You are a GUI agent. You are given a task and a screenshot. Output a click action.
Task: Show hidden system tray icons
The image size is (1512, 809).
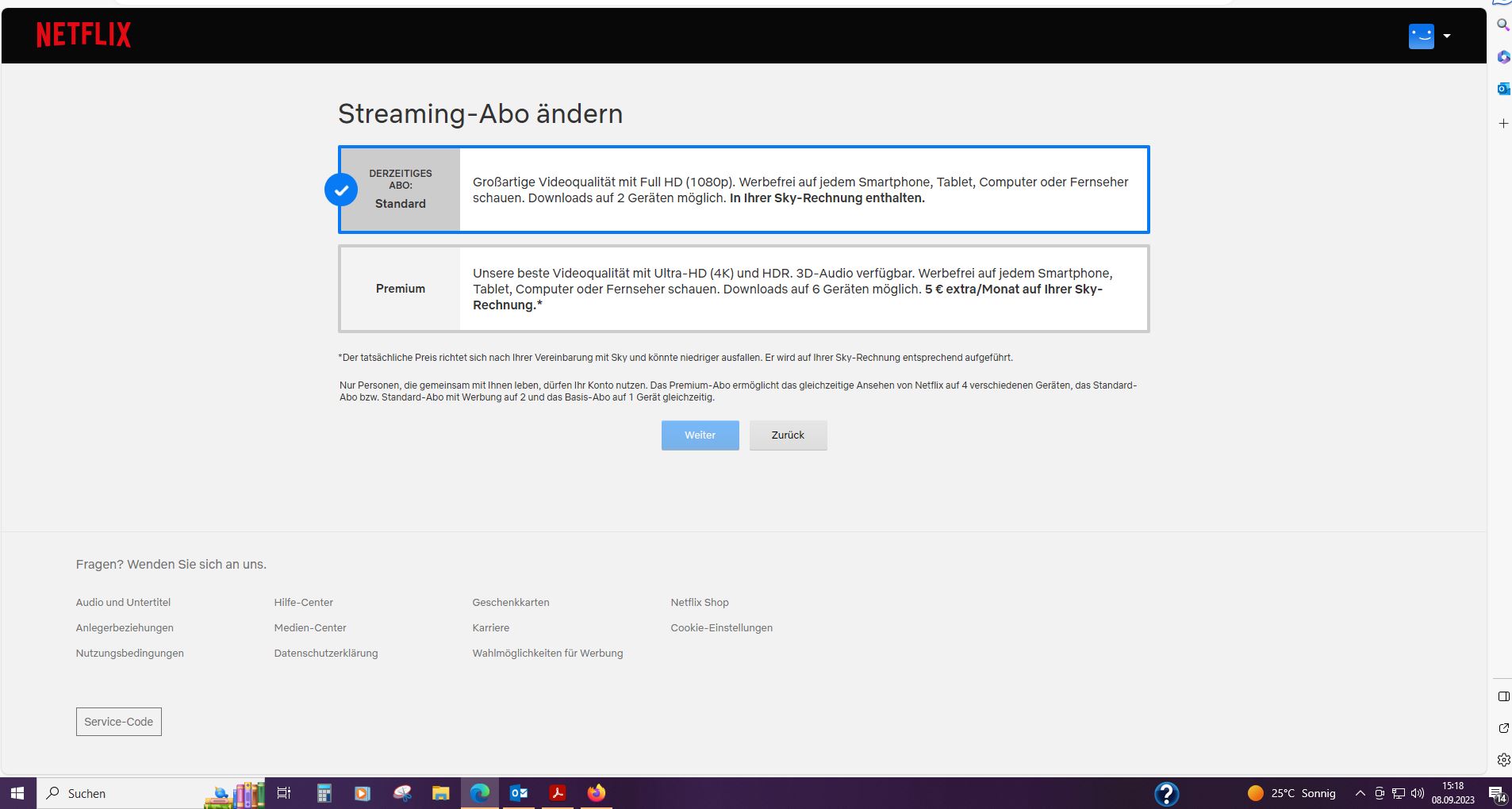(1360, 793)
